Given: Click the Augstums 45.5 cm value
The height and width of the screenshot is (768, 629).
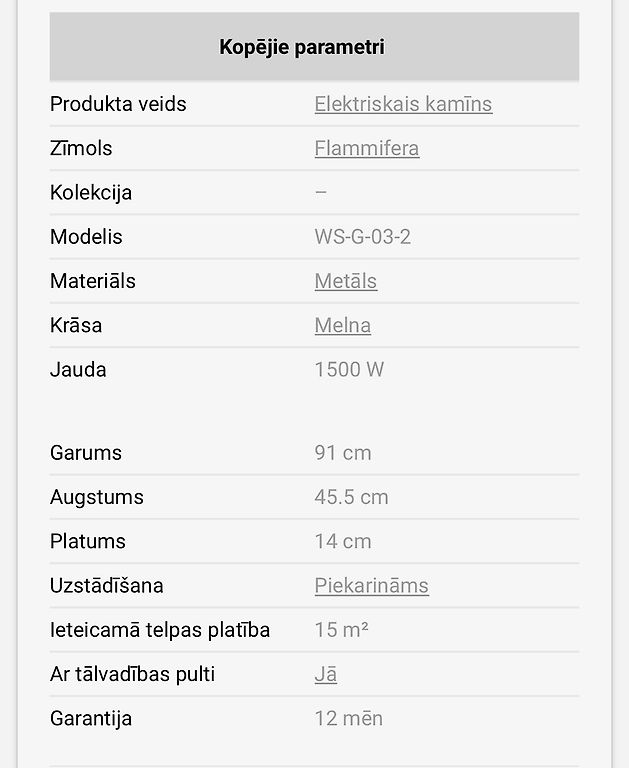Looking at the screenshot, I should click(x=351, y=497).
